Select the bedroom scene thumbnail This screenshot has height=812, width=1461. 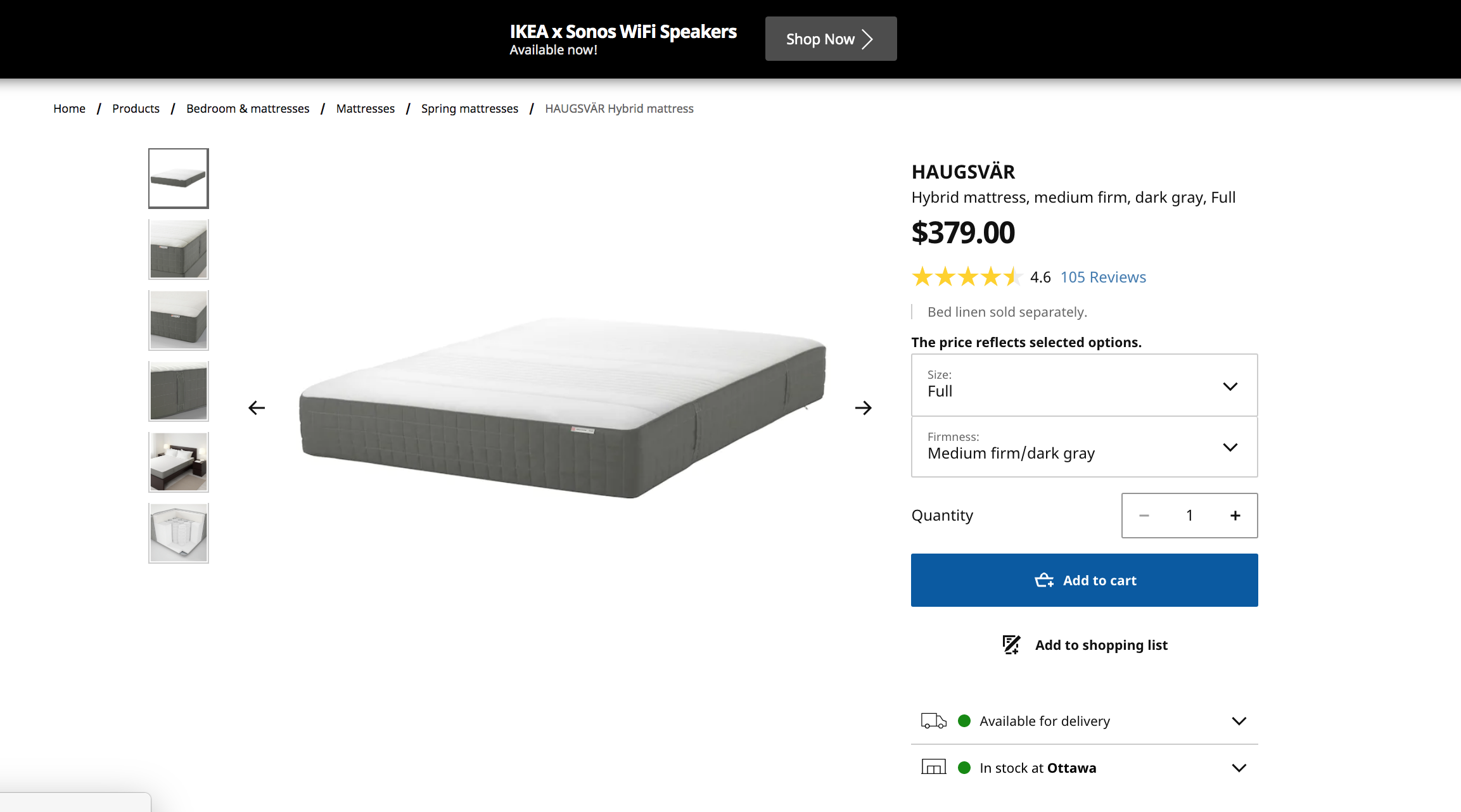(x=179, y=462)
